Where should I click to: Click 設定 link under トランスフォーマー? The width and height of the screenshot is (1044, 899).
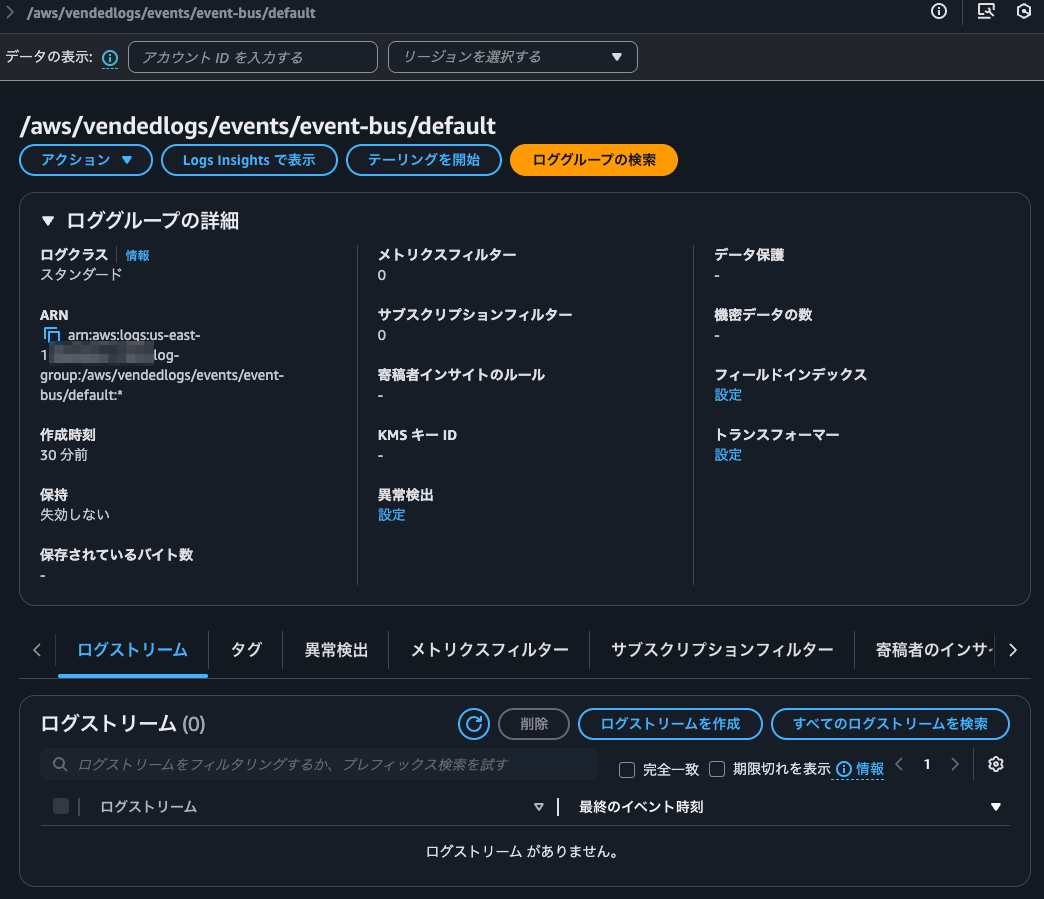(x=728, y=455)
